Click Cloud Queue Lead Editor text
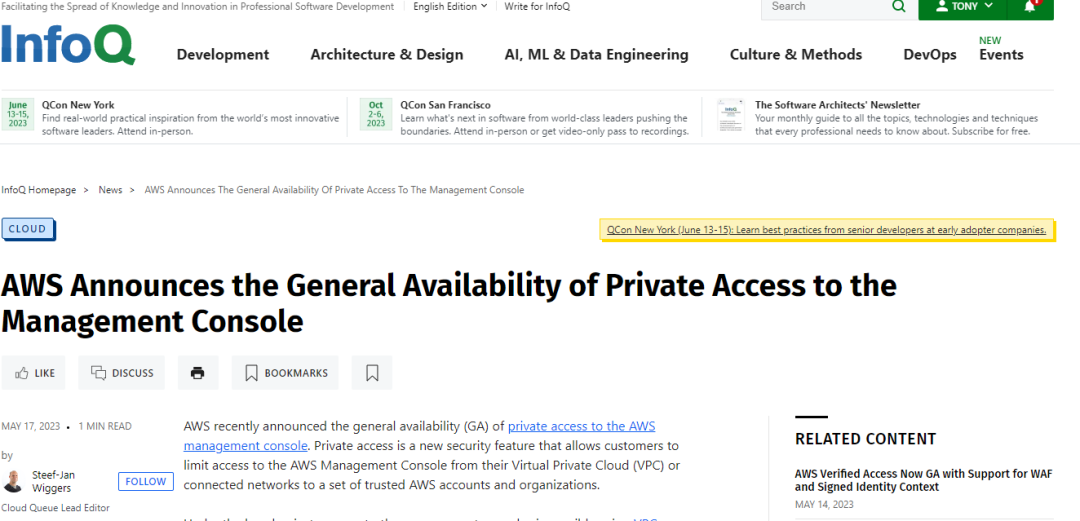 click(55, 508)
